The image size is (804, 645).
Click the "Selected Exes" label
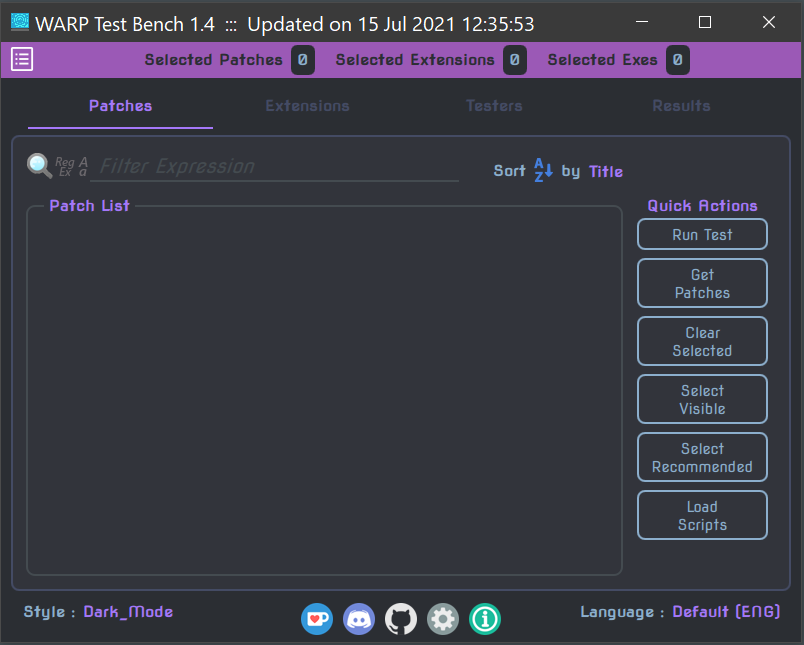point(602,60)
